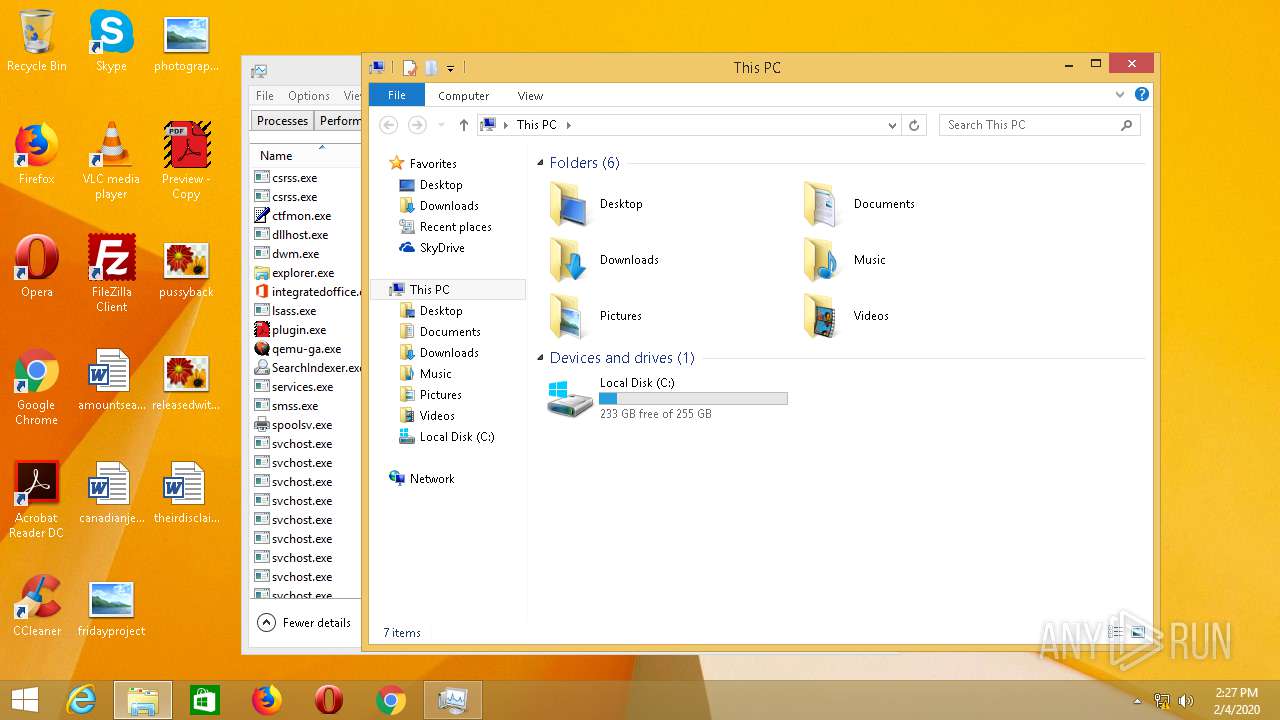The height and width of the screenshot is (720, 1280).
Task: Select the Skype desktop icon
Action: pos(111,41)
